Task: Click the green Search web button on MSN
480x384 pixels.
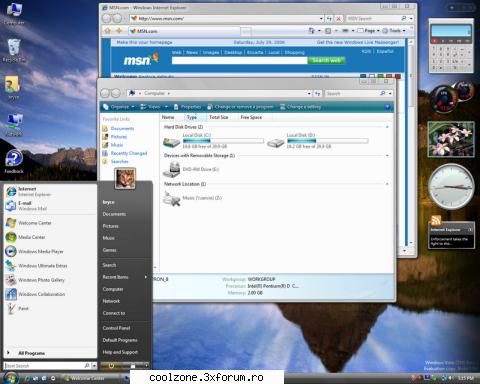Action: (327, 60)
